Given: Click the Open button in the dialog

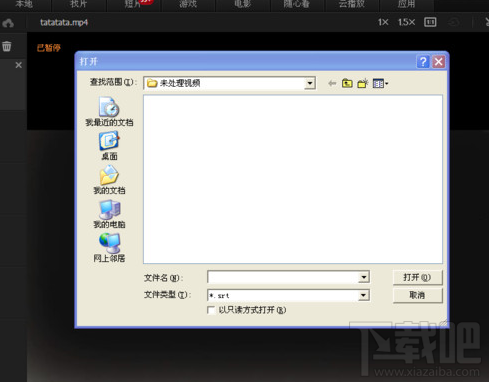Looking at the screenshot, I should [x=418, y=277].
